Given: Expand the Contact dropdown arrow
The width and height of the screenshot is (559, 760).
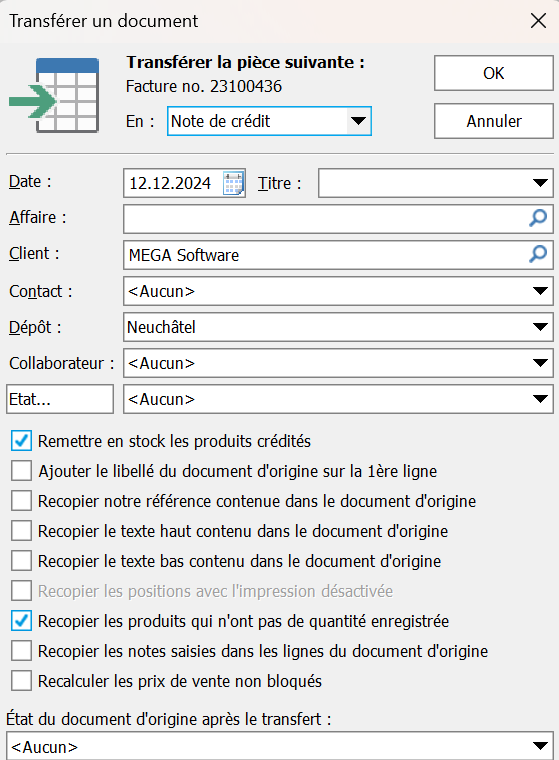Looking at the screenshot, I should tap(540, 291).
